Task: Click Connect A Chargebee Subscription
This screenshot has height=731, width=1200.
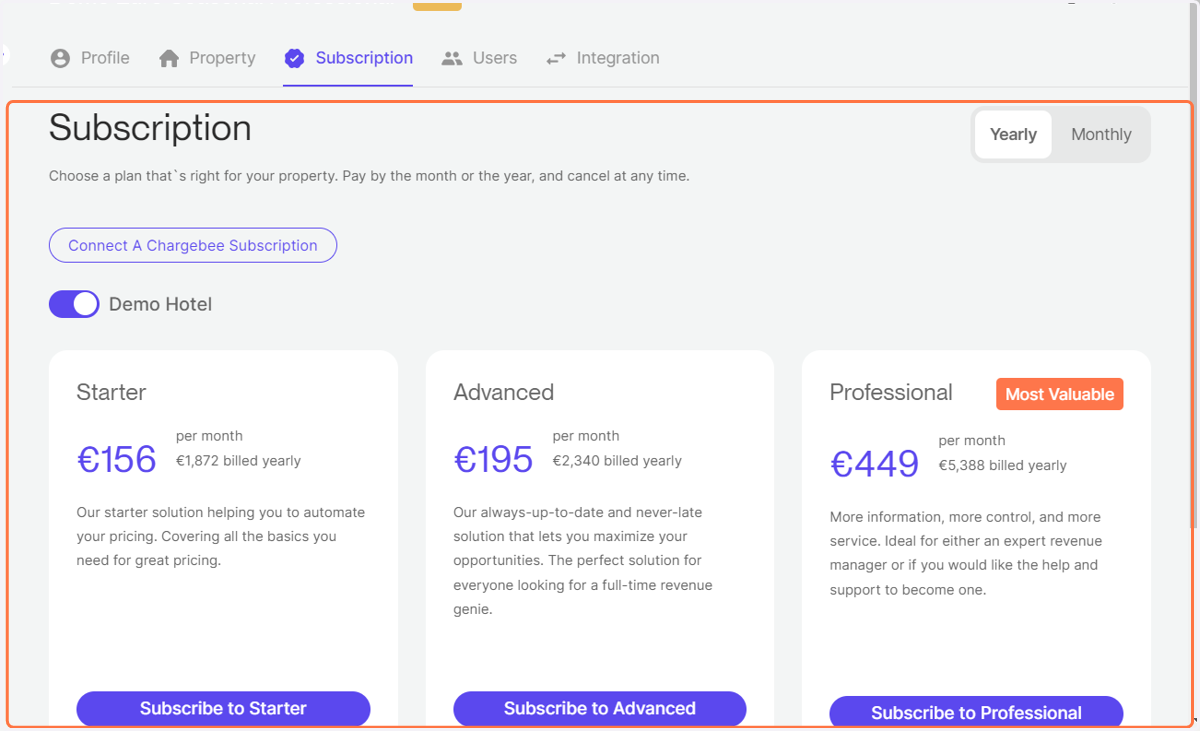Action: click(x=193, y=245)
